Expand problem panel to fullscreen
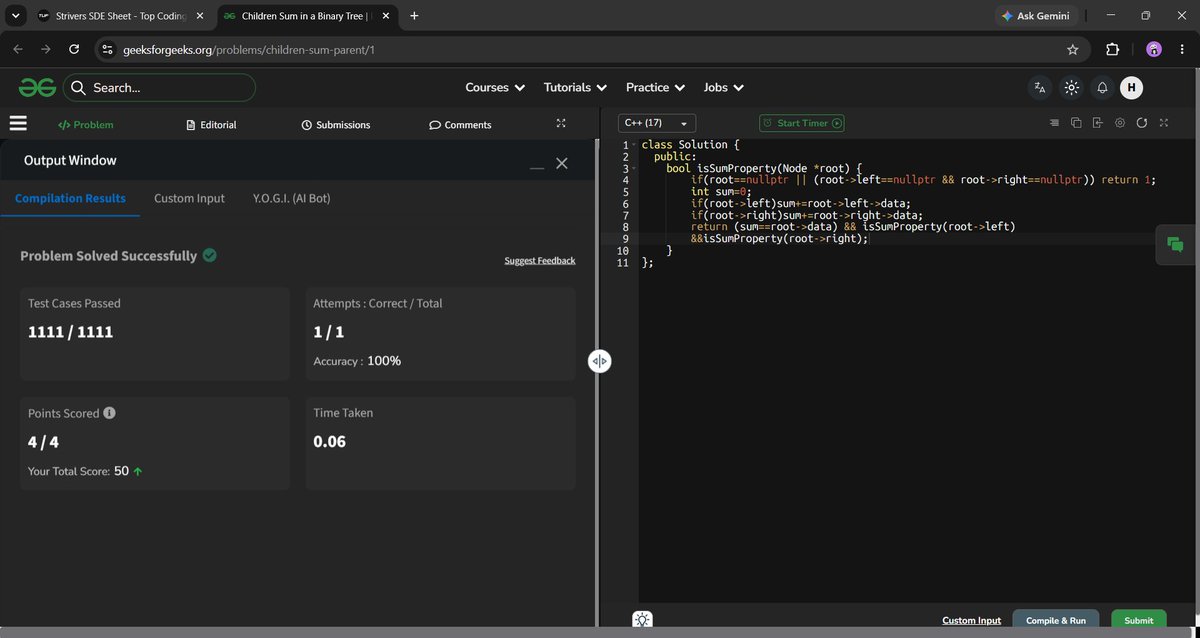 coord(561,124)
